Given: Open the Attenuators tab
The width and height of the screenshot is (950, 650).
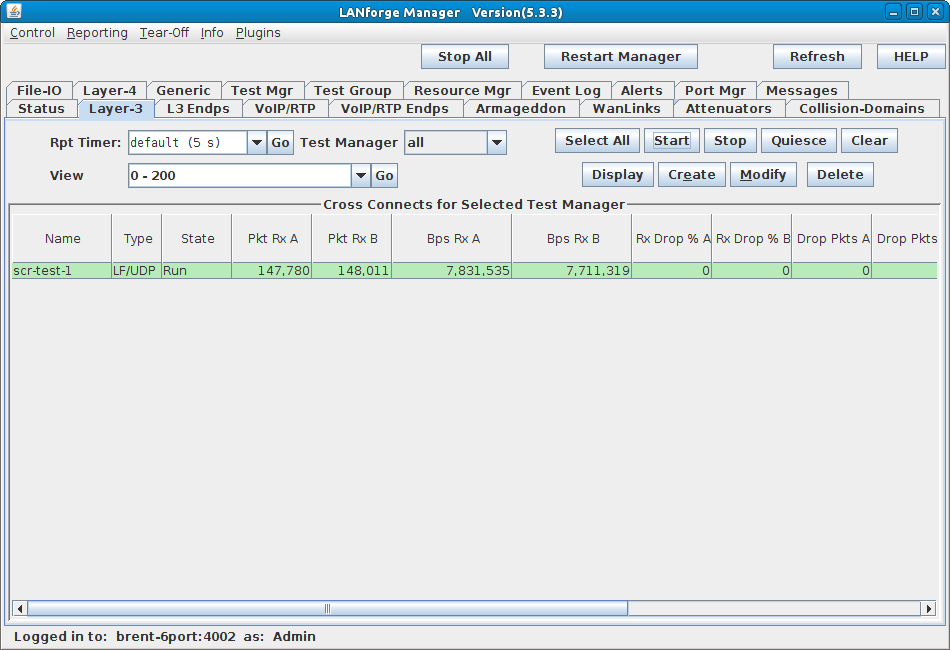Looking at the screenshot, I should tap(729, 108).
